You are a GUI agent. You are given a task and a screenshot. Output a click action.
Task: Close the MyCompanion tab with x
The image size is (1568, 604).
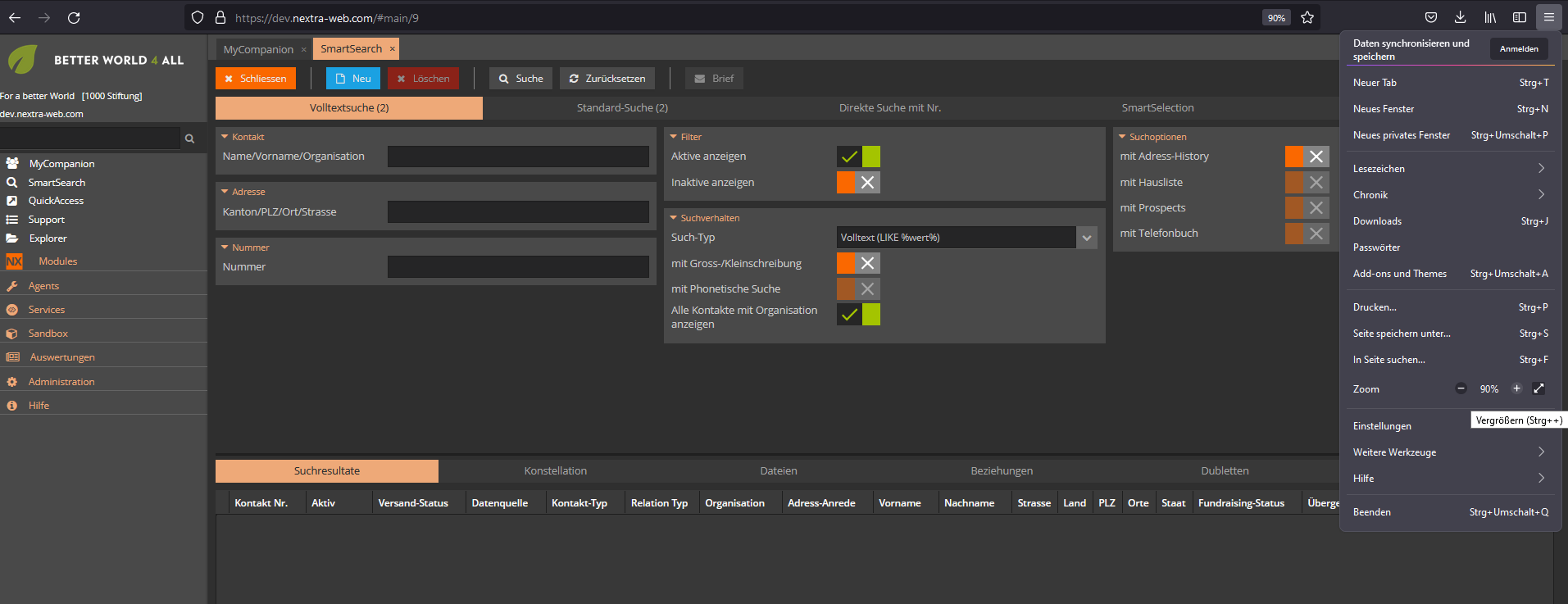coord(304,50)
